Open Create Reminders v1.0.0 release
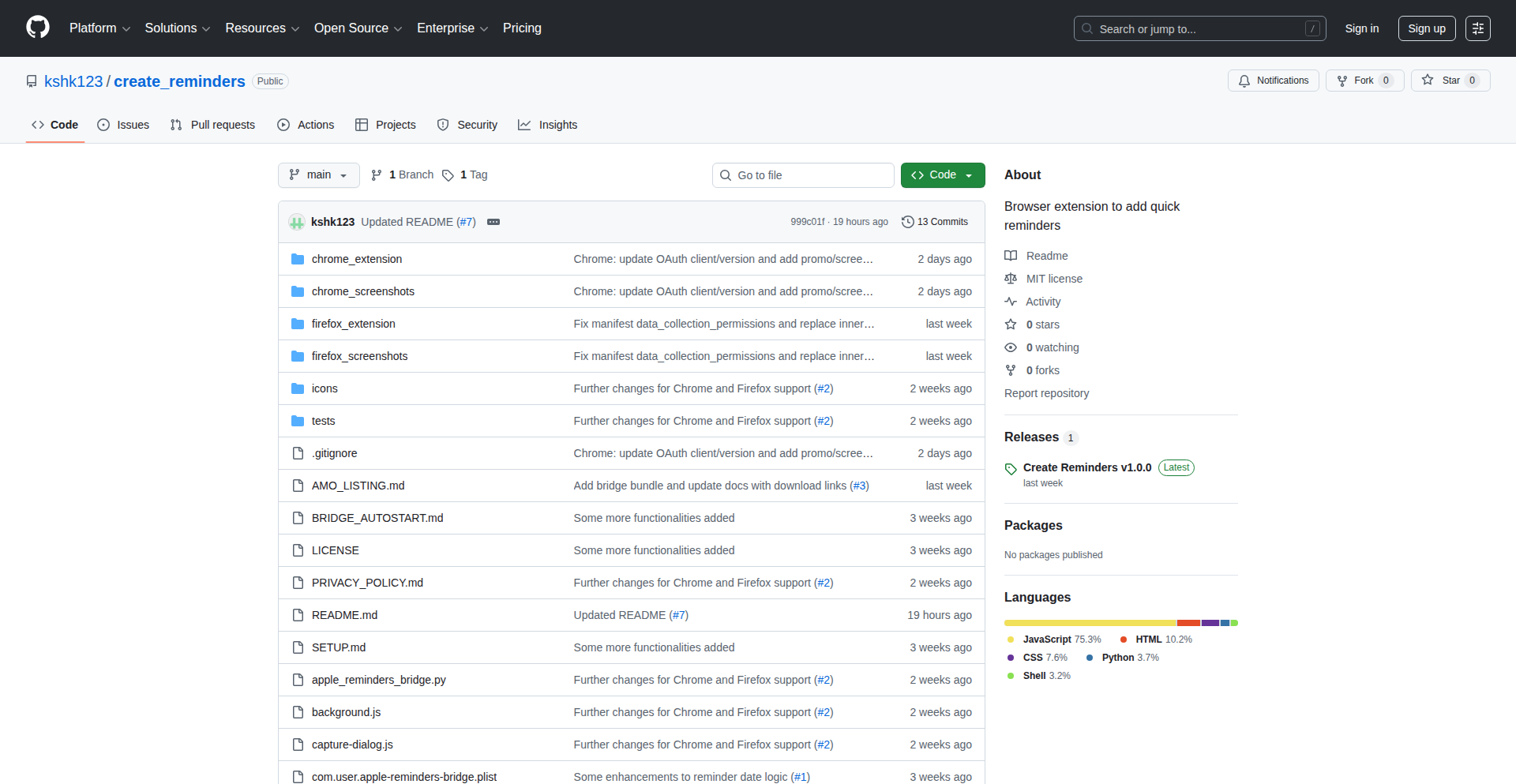 pyautogui.click(x=1086, y=467)
